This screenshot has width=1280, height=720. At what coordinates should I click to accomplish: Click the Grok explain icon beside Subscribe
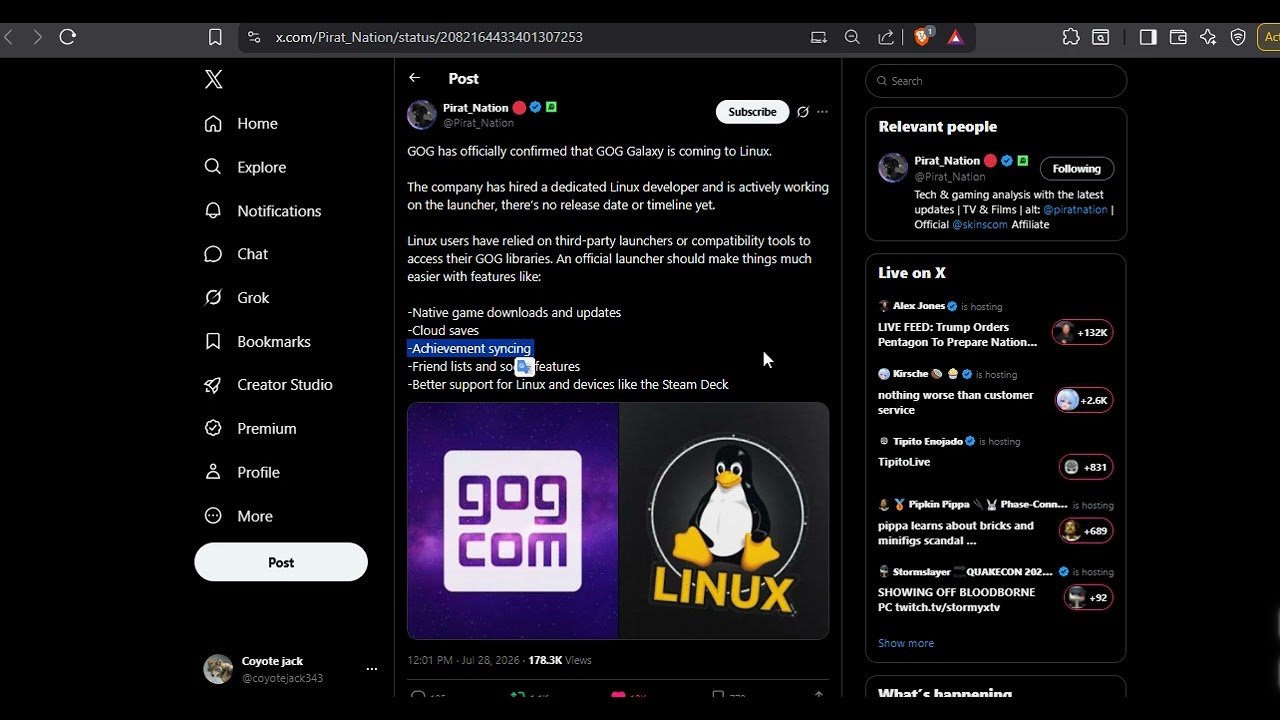click(x=802, y=112)
